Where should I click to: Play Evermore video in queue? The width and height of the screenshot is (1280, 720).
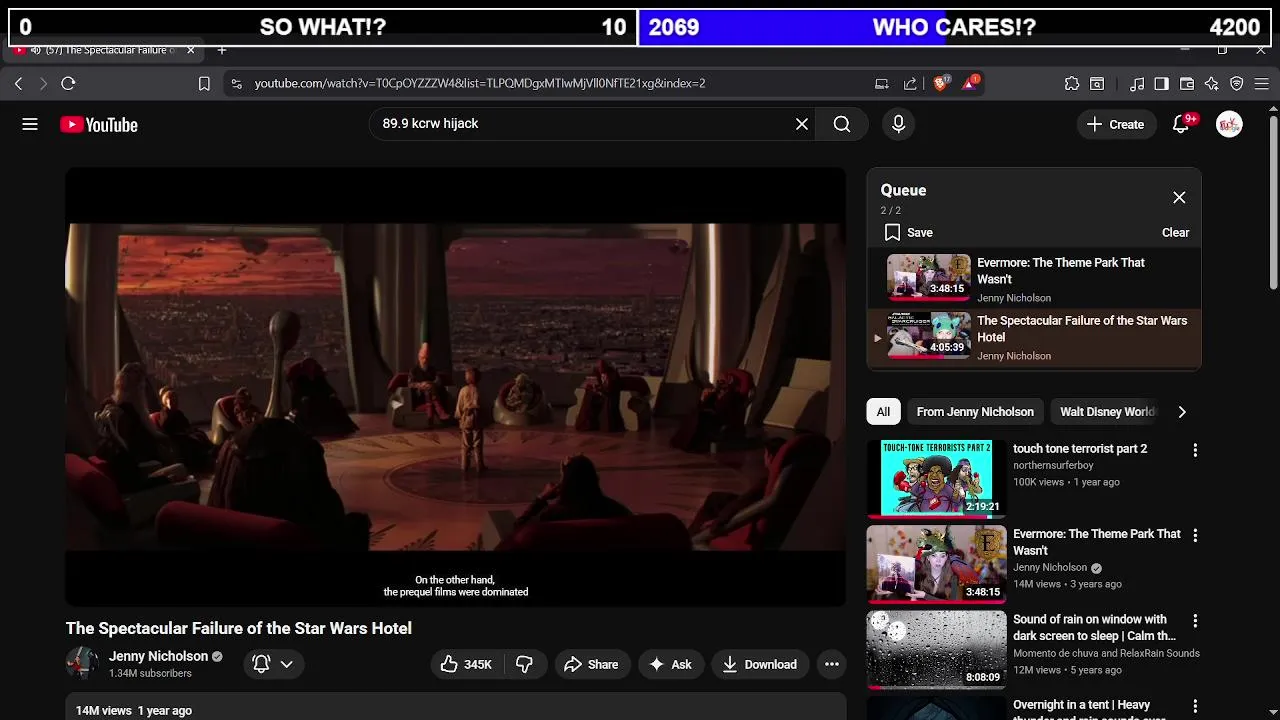click(1034, 280)
